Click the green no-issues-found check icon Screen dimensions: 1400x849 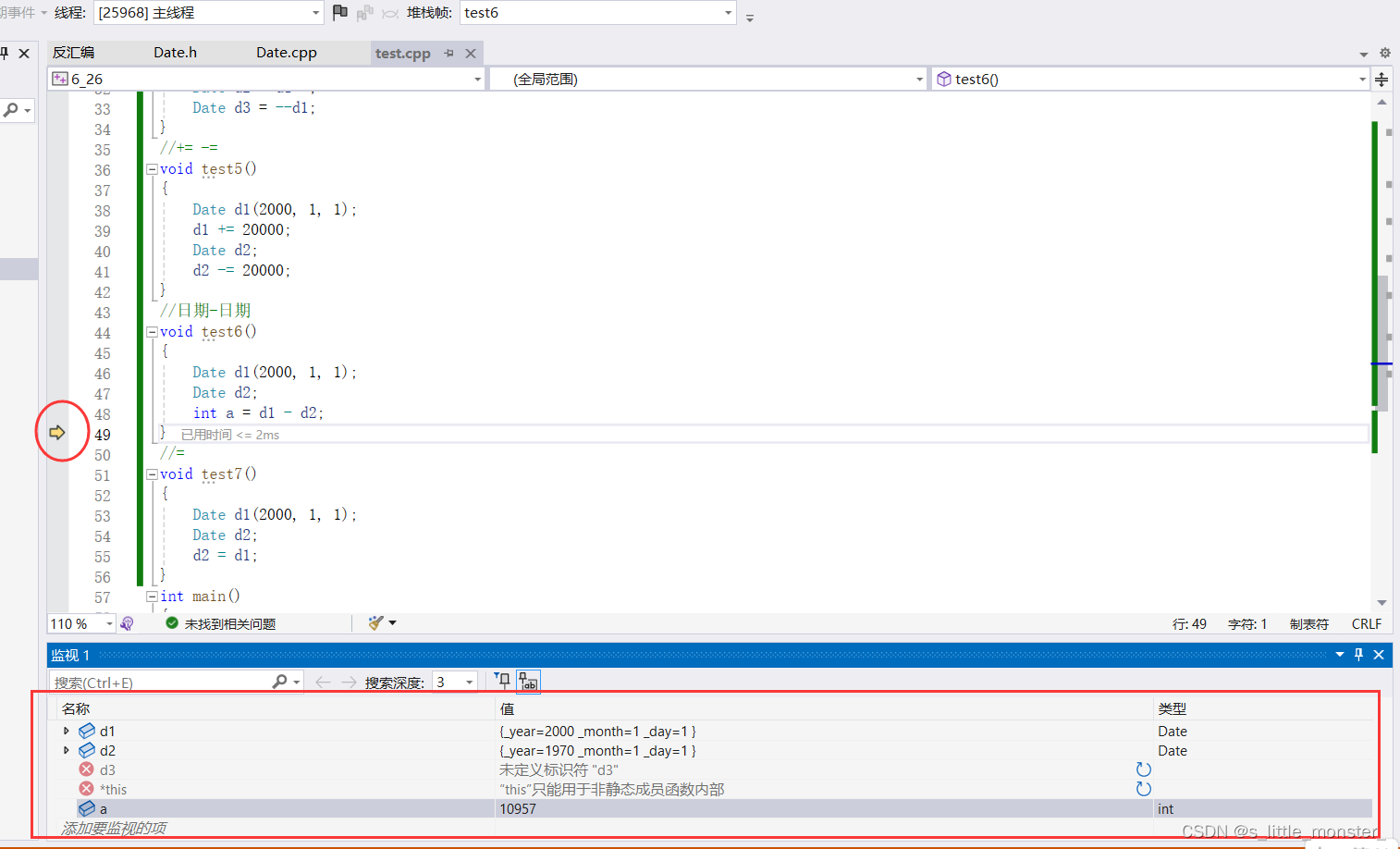[x=172, y=623]
